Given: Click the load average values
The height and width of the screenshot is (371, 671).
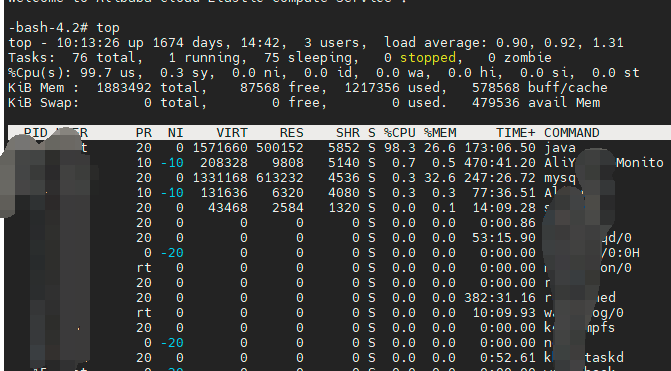Looking at the screenshot, I should pos(559,43).
